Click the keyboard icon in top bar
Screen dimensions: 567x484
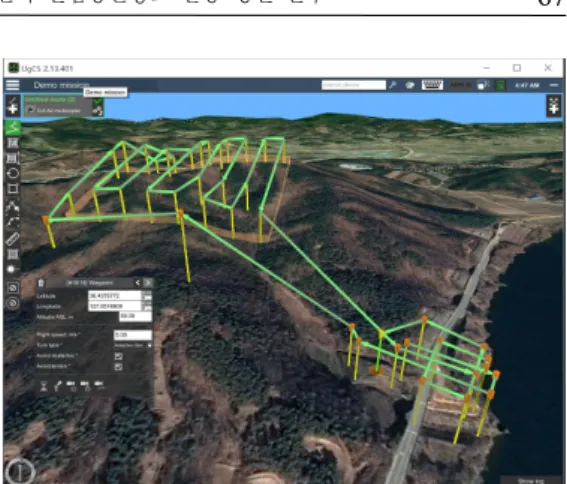click(x=432, y=85)
